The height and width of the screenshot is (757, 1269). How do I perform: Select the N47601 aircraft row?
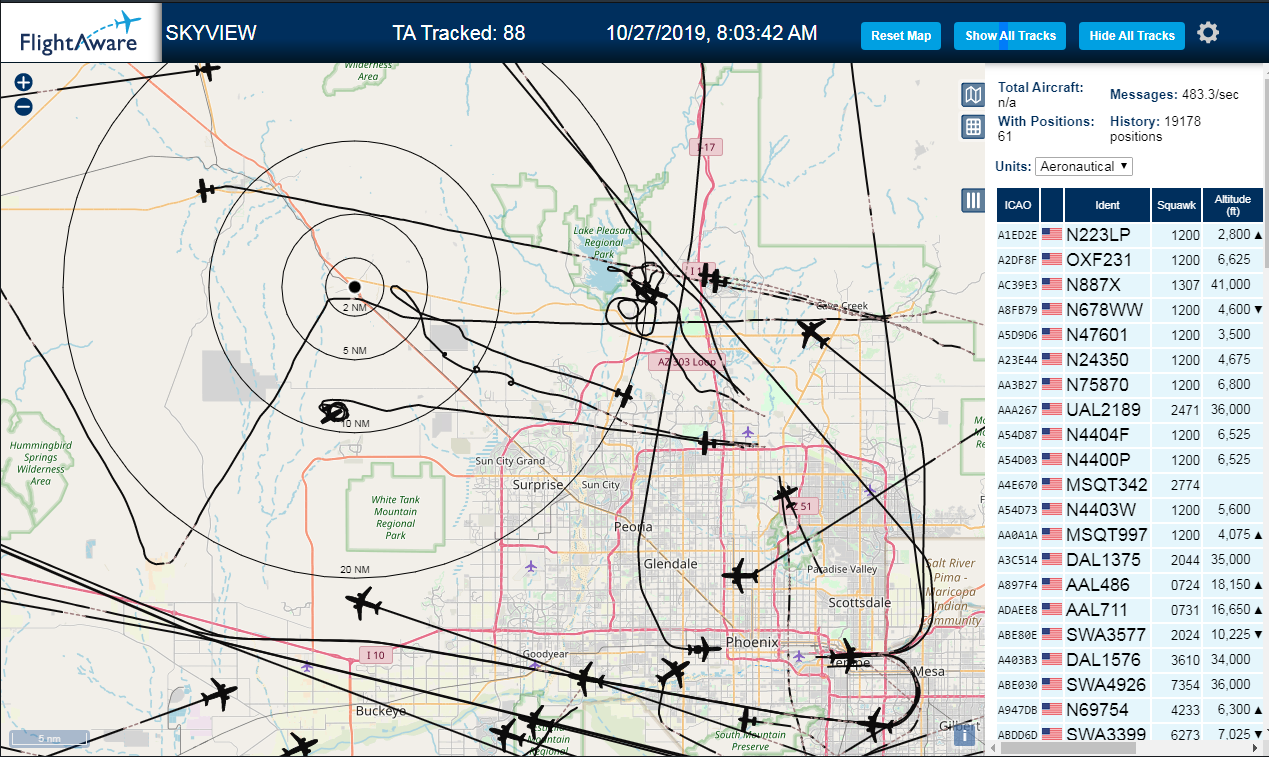click(x=1130, y=335)
